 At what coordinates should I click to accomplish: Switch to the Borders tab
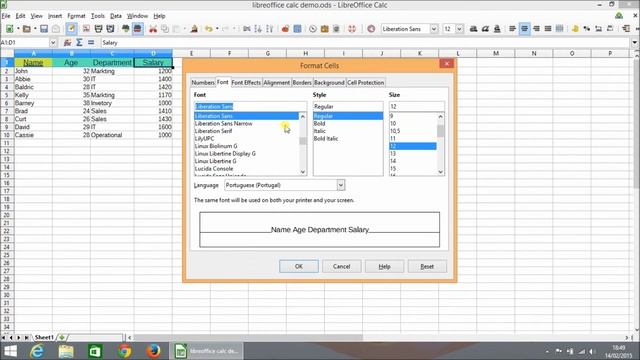pos(302,82)
